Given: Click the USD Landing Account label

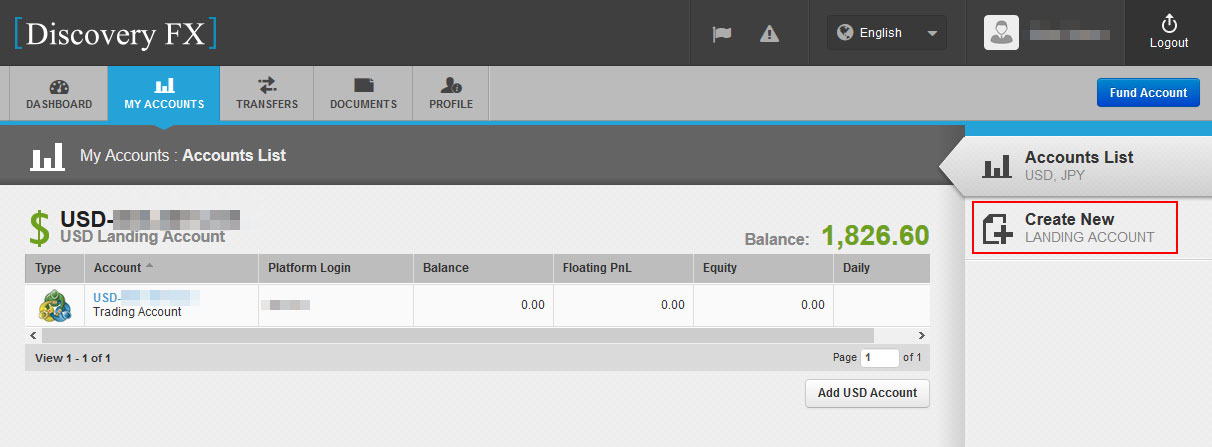Looking at the screenshot, I should click(143, 237).
